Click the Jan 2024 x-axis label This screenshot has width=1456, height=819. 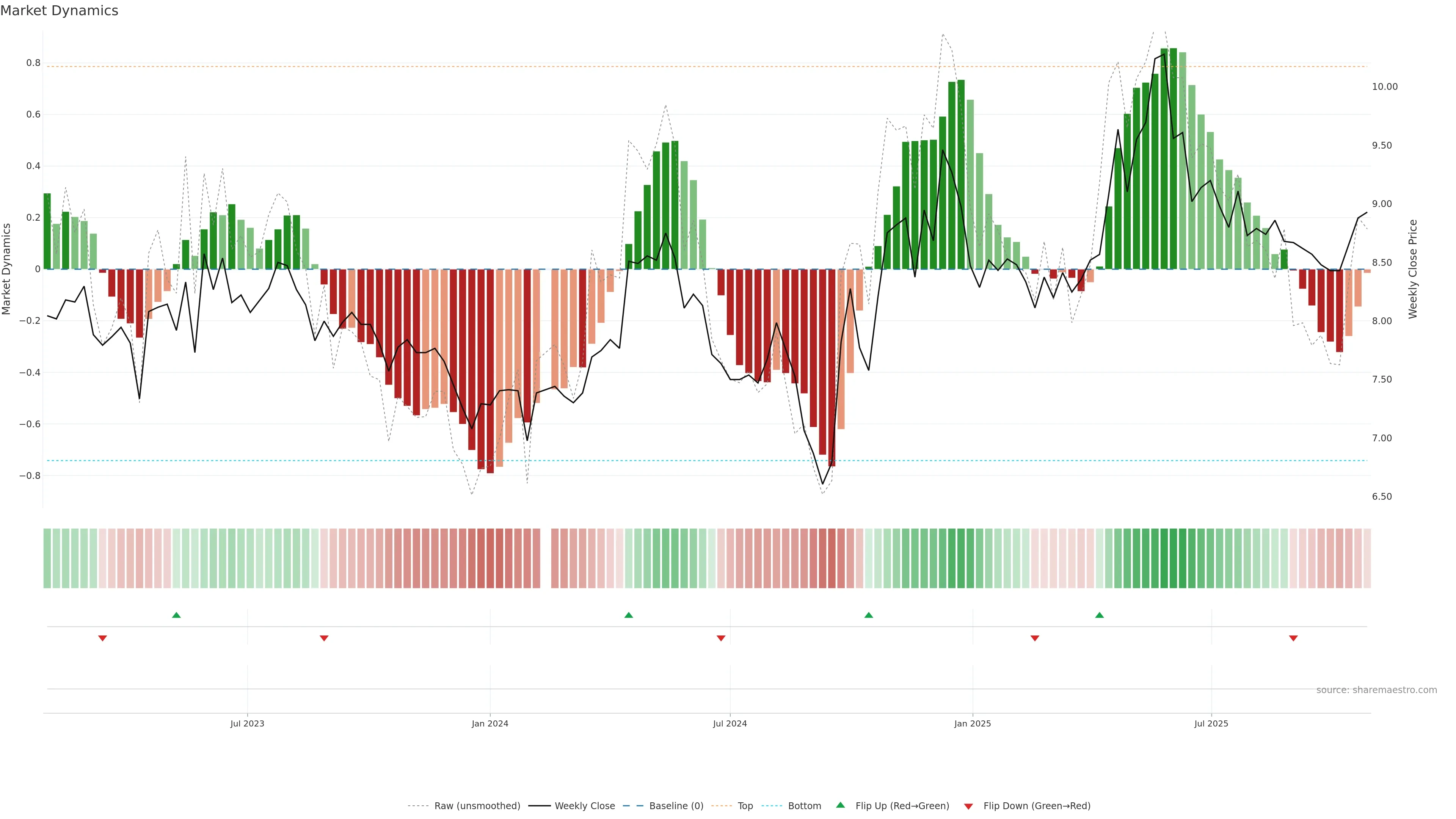[x=490, y=723]
